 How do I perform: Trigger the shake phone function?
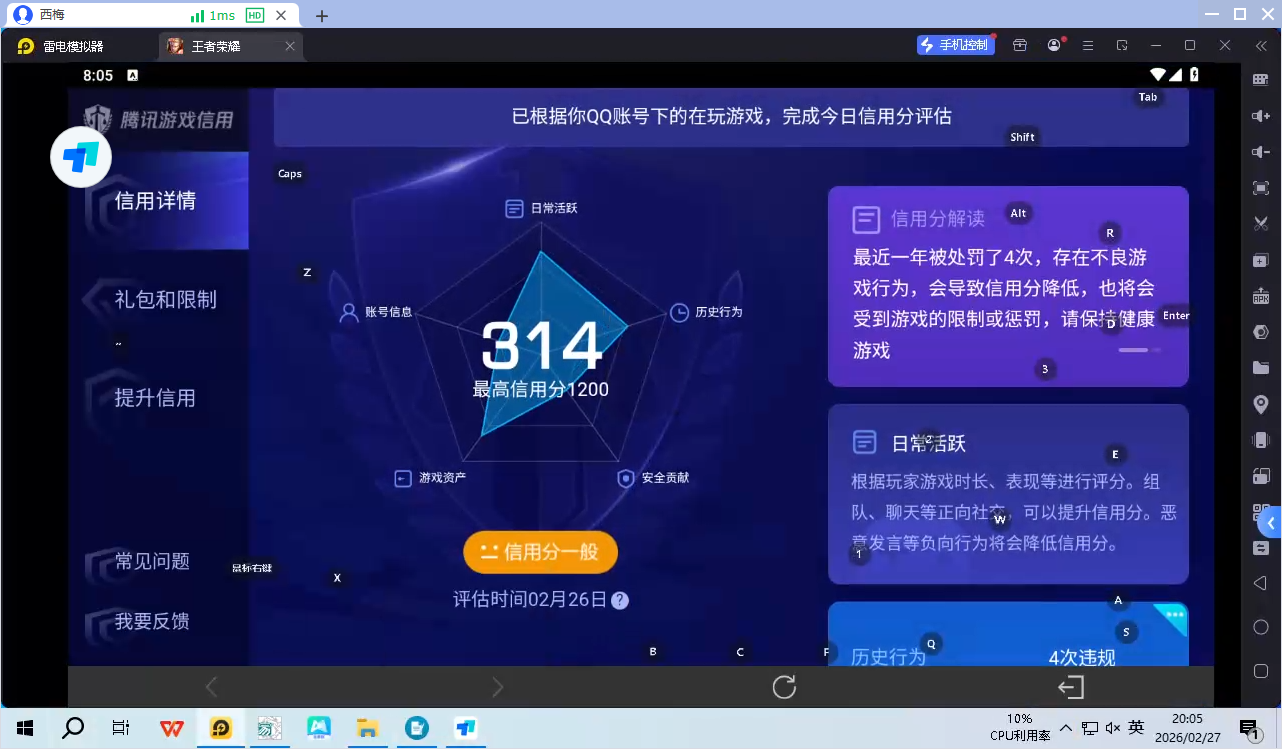click(x=1261, y=439)
